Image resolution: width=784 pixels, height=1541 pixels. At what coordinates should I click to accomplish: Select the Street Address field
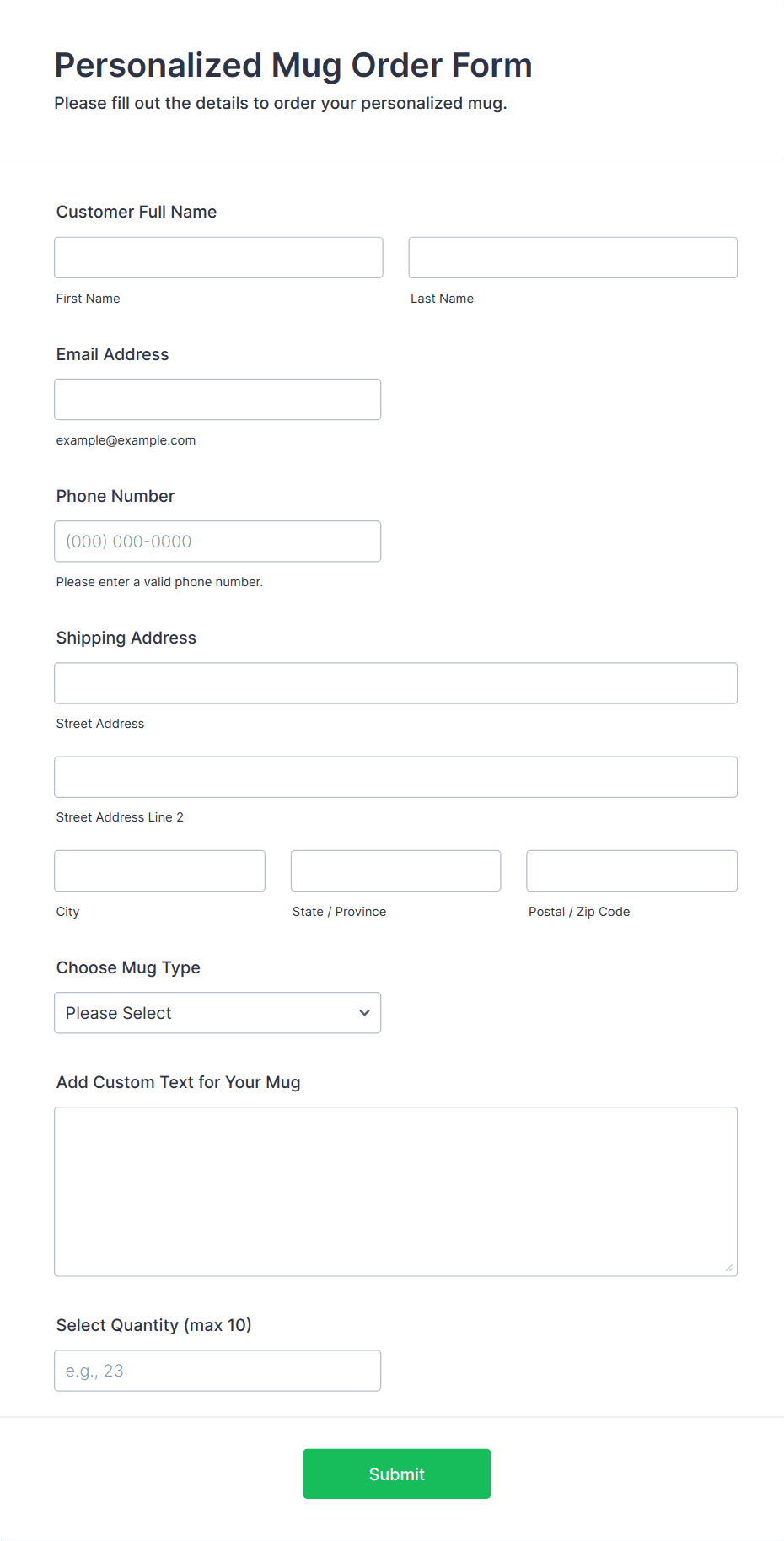[x=395, y=683]
